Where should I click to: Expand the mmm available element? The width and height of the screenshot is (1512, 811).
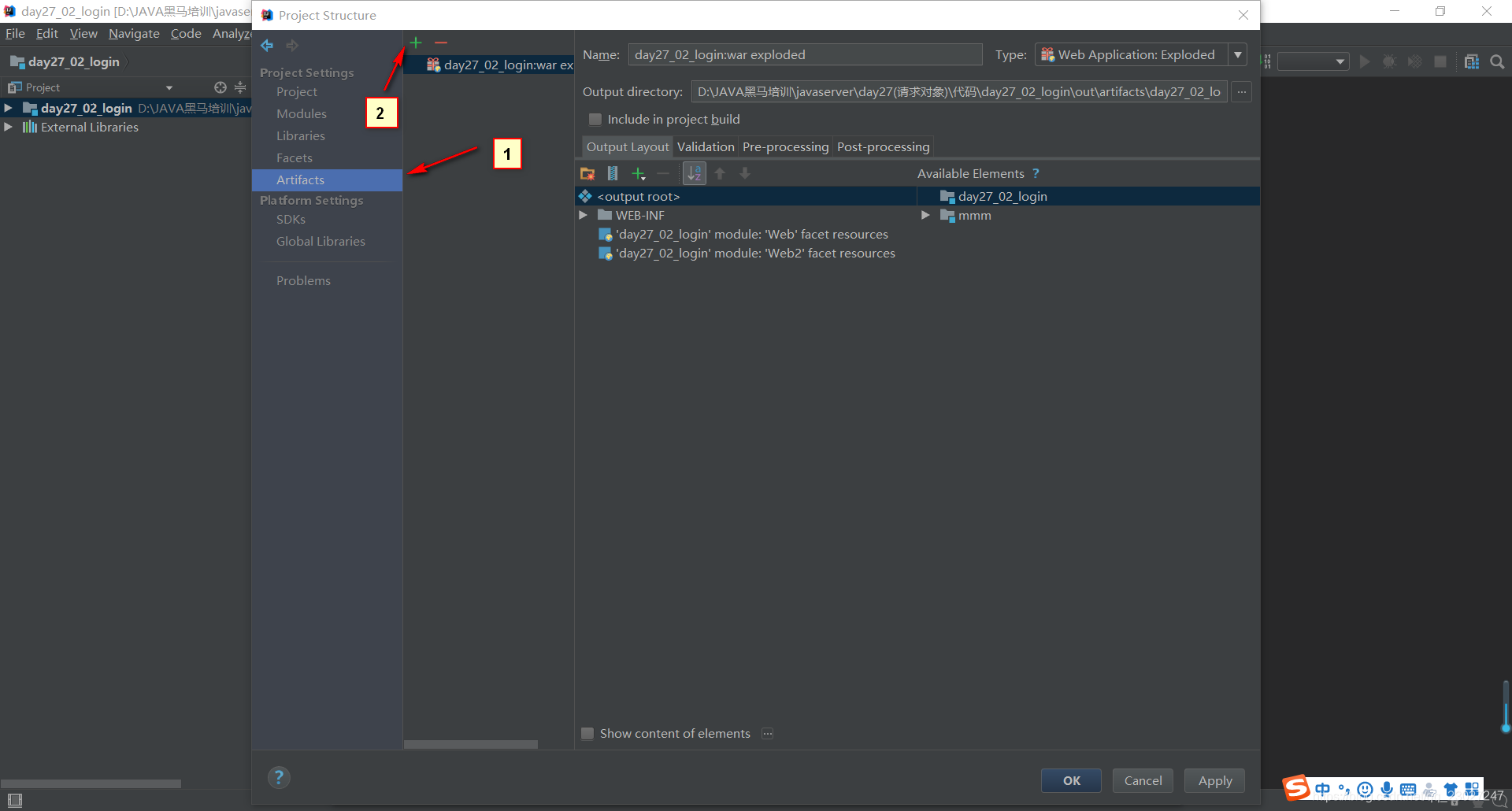coord(925,215)
